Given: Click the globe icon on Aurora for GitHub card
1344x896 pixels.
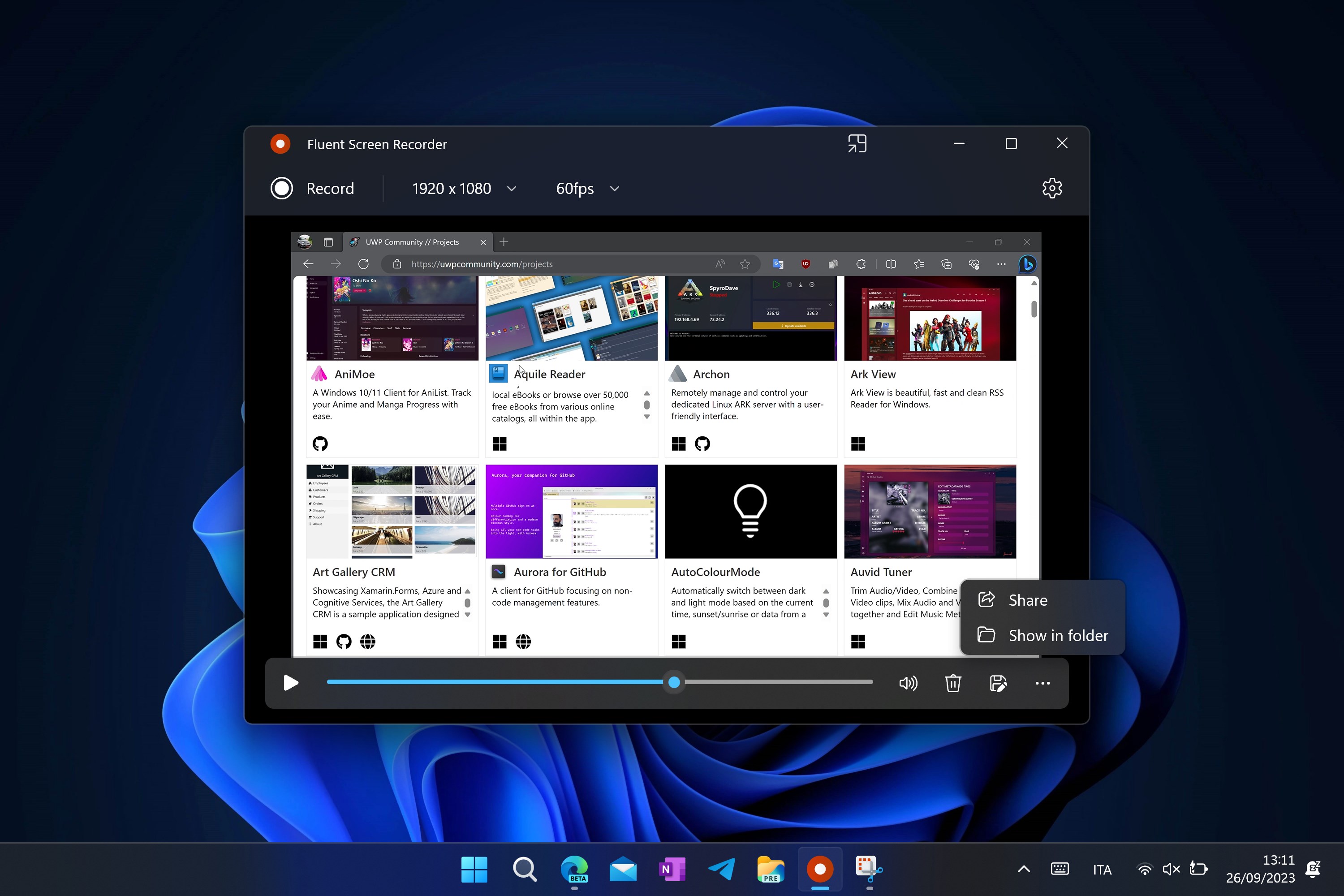Looking at the screenshot, I should coord(523,642).
